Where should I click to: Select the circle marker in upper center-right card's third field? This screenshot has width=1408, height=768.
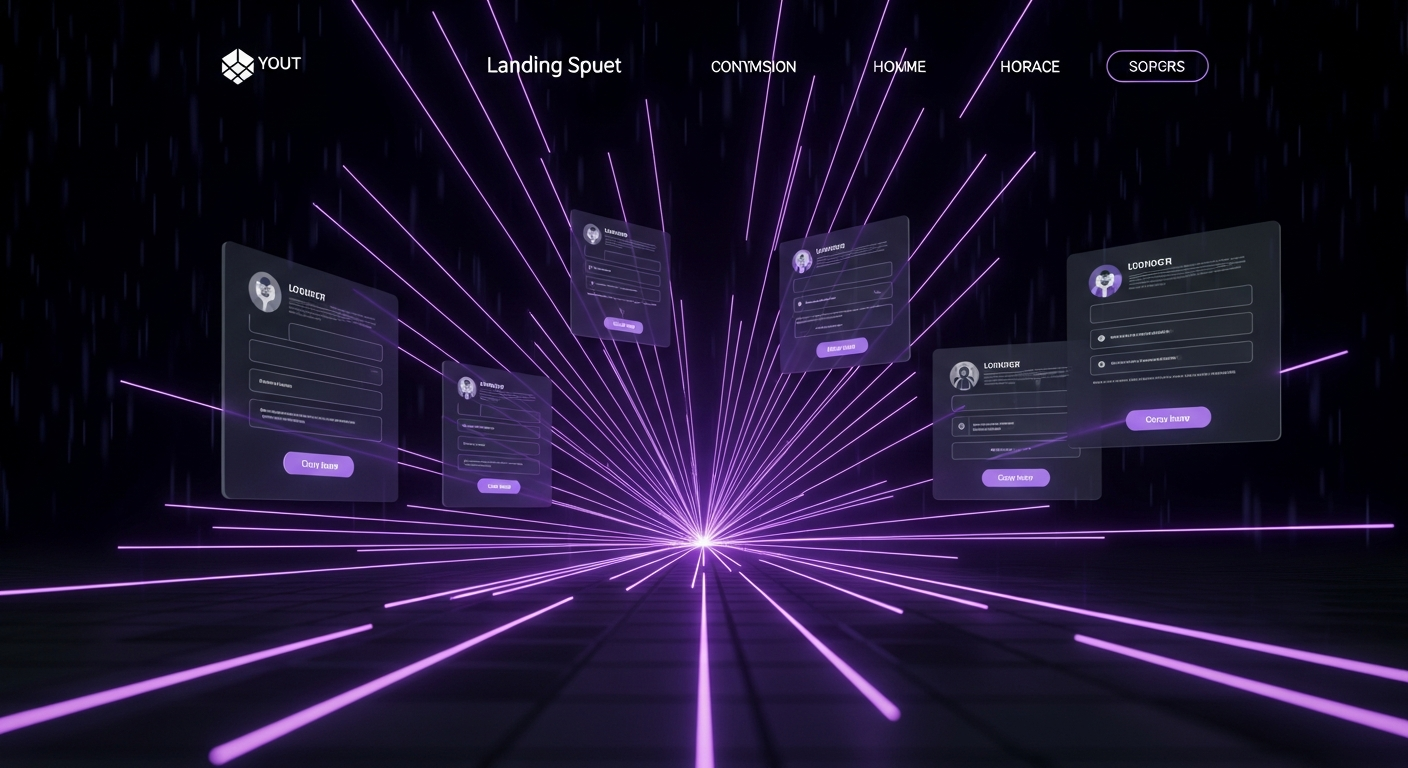pyautogui.click(x=799, y=303)
